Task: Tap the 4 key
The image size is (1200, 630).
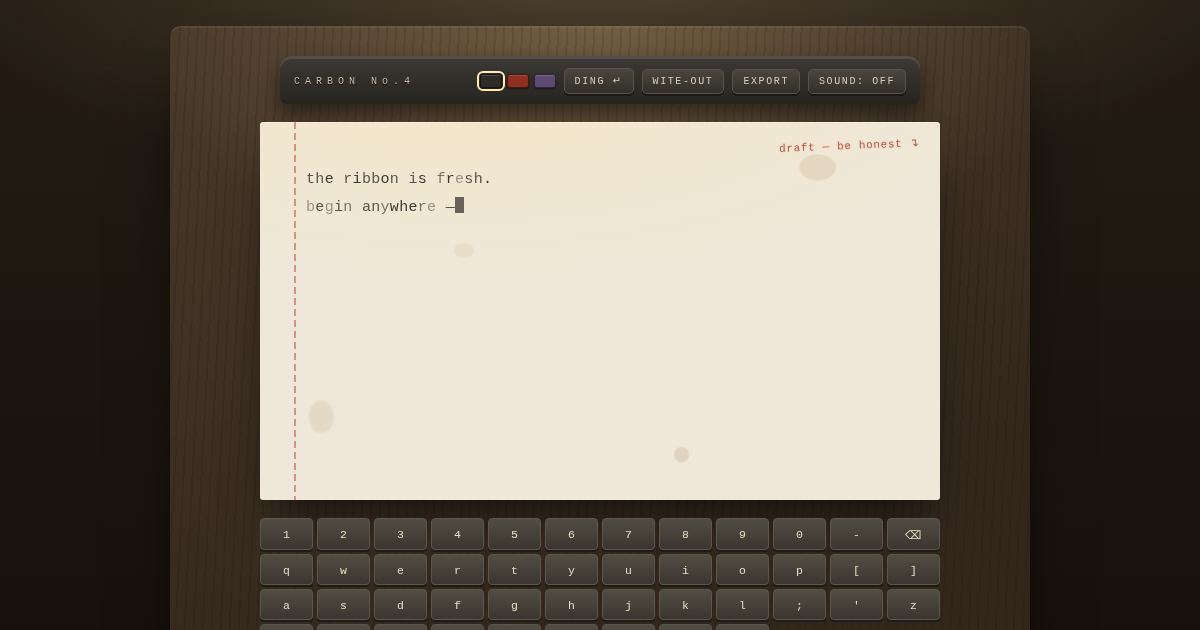Action: click(x=457, y=534)
